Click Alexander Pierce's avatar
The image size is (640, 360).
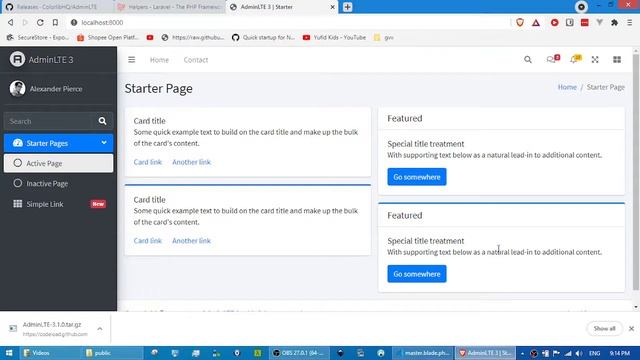[x=17, y=89]
